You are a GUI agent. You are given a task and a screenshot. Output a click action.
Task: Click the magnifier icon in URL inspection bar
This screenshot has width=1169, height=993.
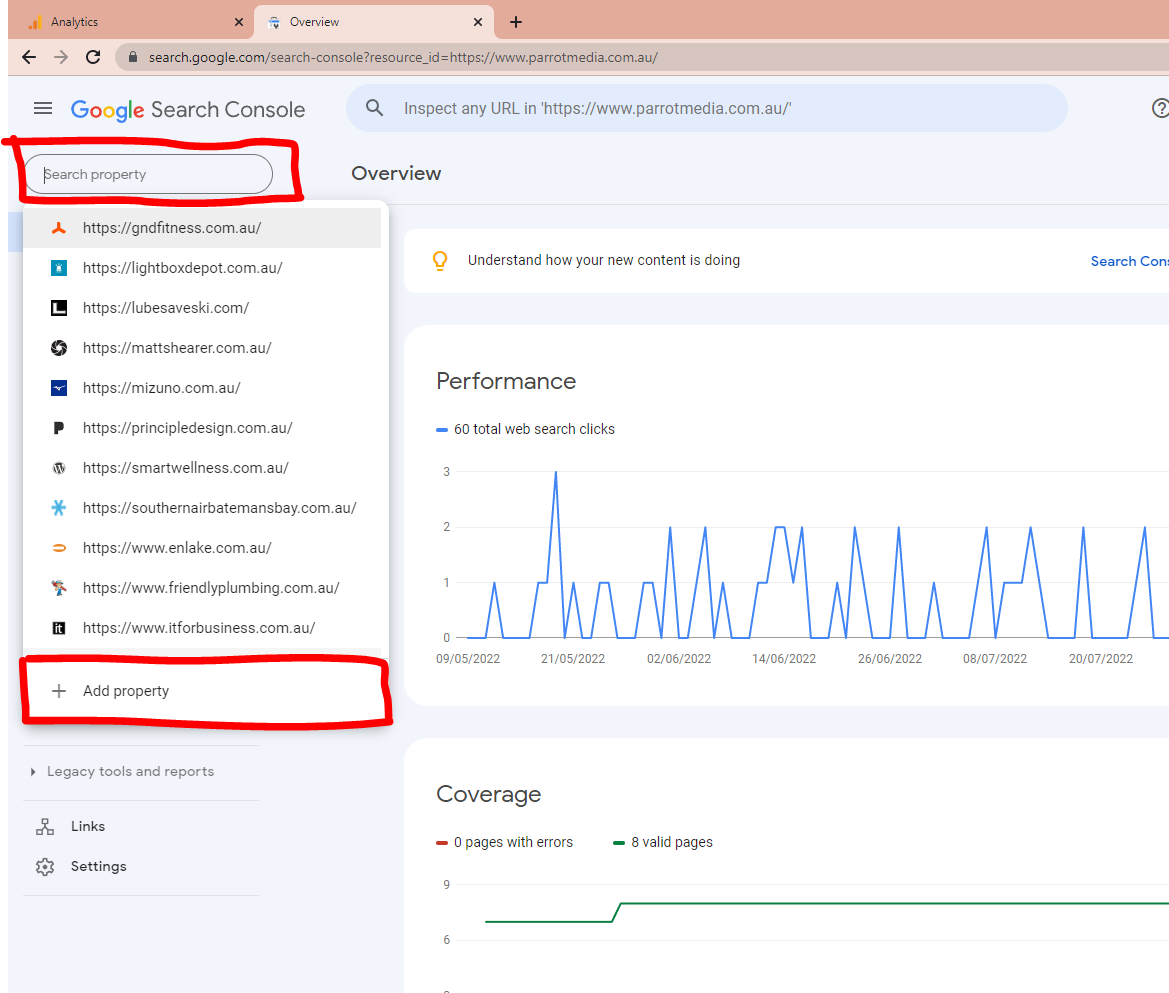[x=375, y=108]
